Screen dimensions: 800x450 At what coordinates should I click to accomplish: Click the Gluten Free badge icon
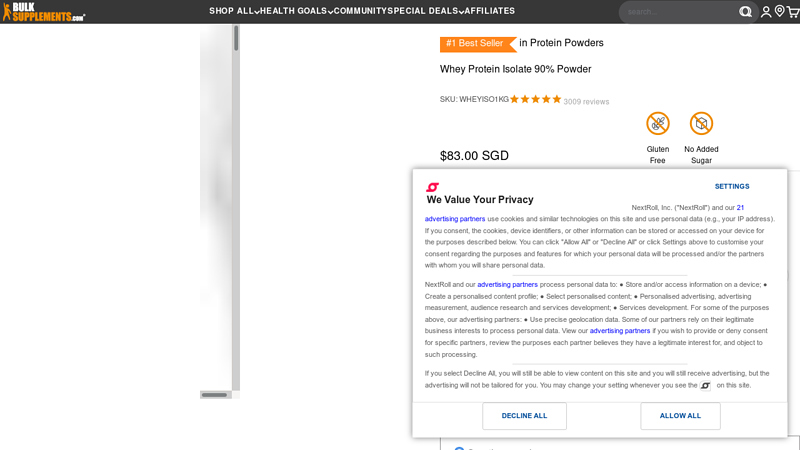click(658, 124)
